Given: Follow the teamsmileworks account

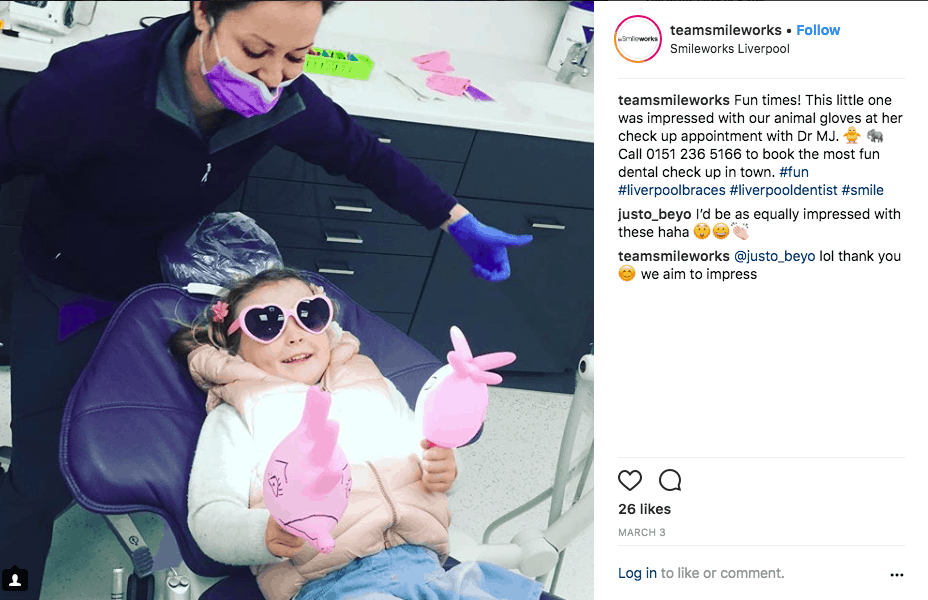Looking at the screenshot, I should [x=818, y=30].
